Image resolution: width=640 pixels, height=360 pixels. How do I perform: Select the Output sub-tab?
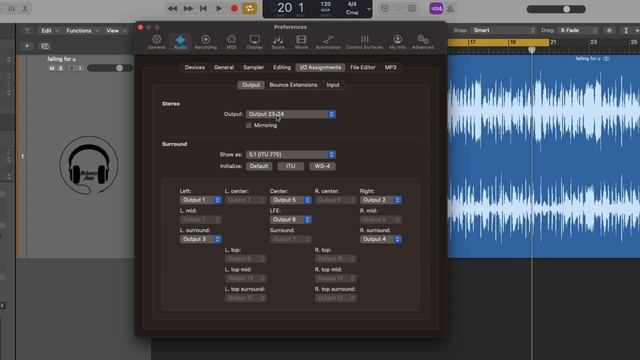(x=251, y=85)
